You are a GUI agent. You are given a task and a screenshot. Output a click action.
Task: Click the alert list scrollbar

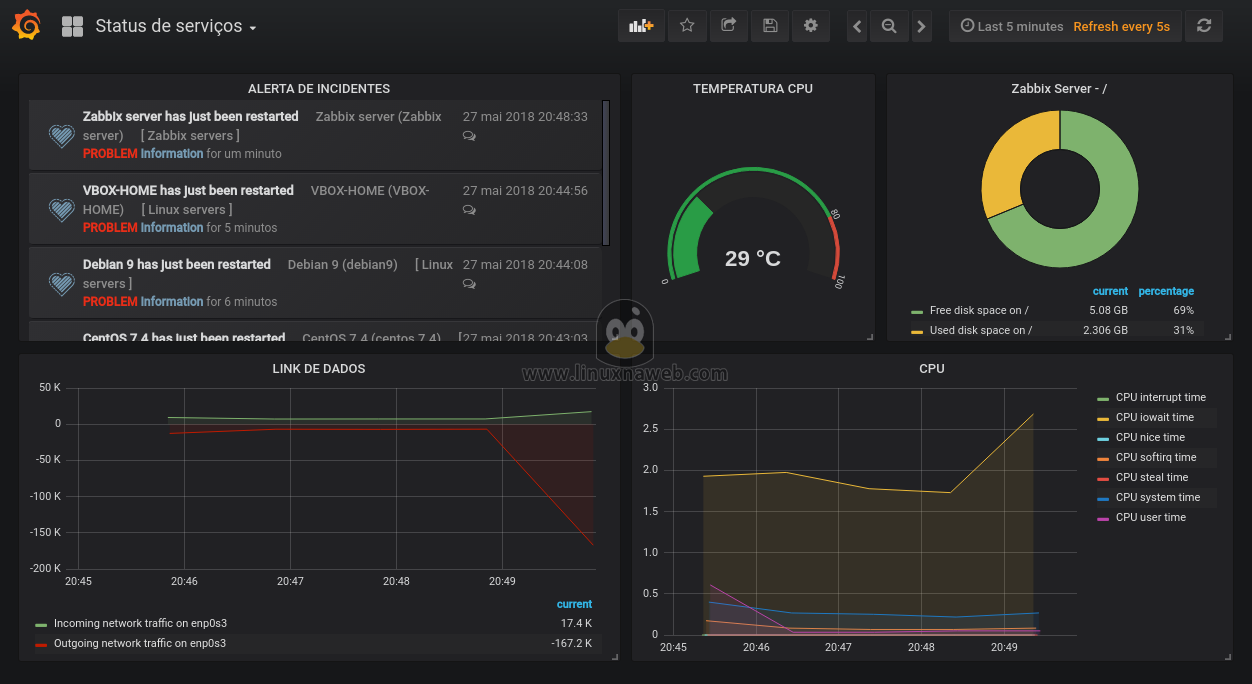(606, 172)
